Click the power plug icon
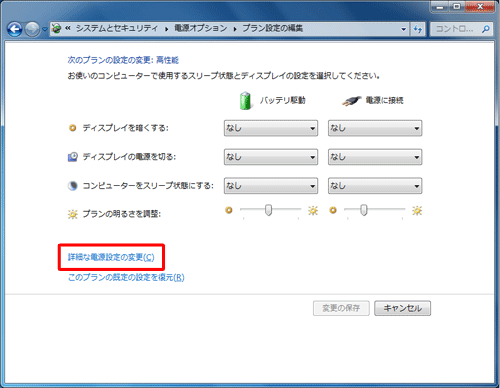 [x=352, y=100]
